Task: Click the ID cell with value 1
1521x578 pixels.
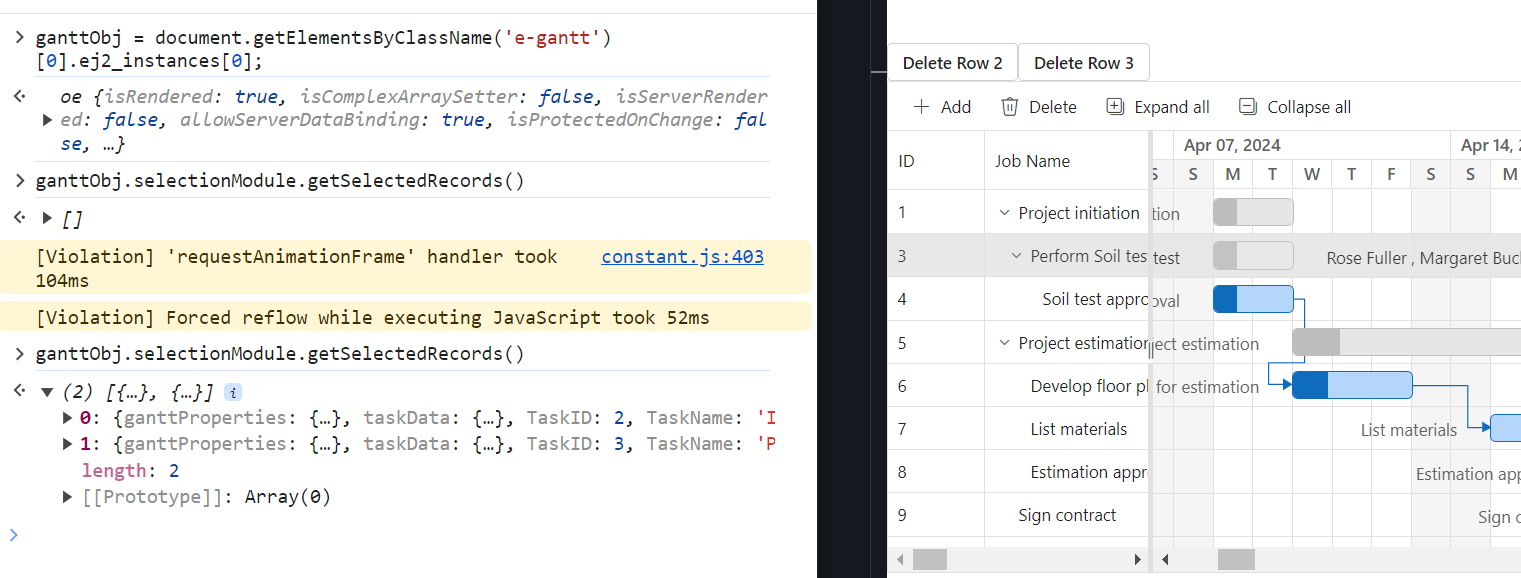Action: click(x=935, y=212)
